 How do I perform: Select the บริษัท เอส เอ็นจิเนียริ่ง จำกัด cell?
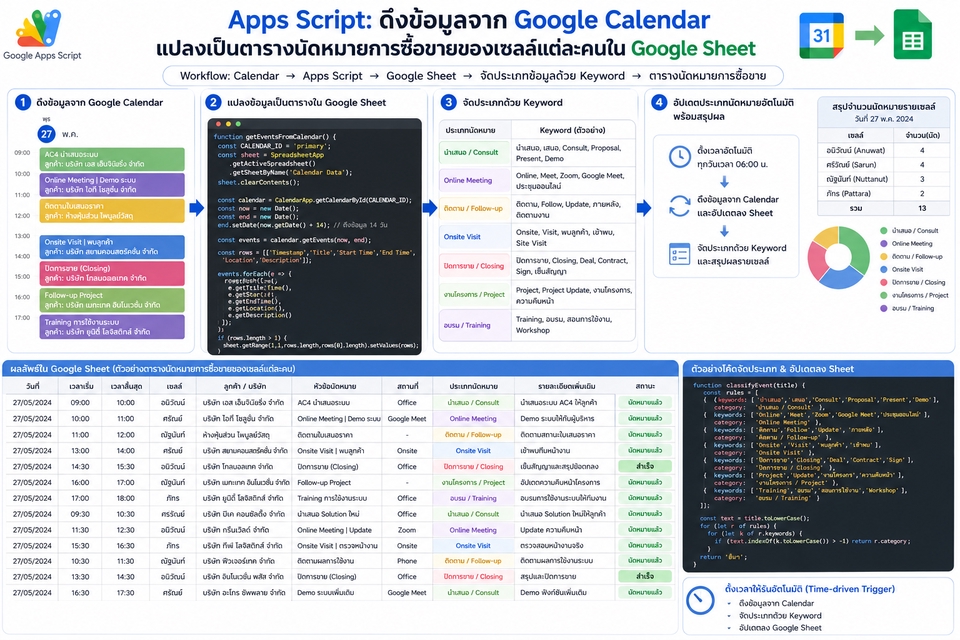(x=243, y=403)
